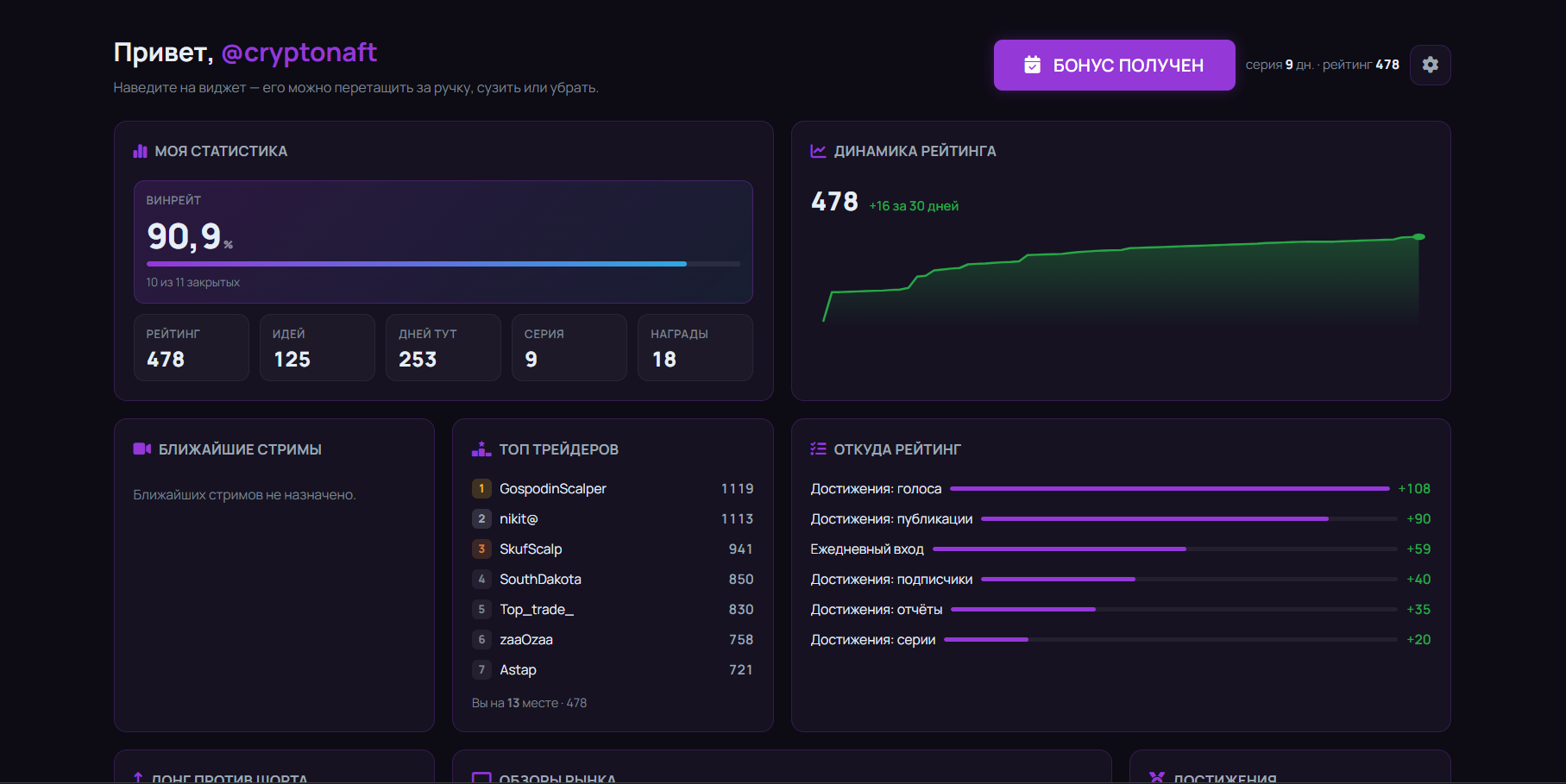Click rank badge 5 next to Top_trade_
The image size is (1566, 784).
pos(481,610)
